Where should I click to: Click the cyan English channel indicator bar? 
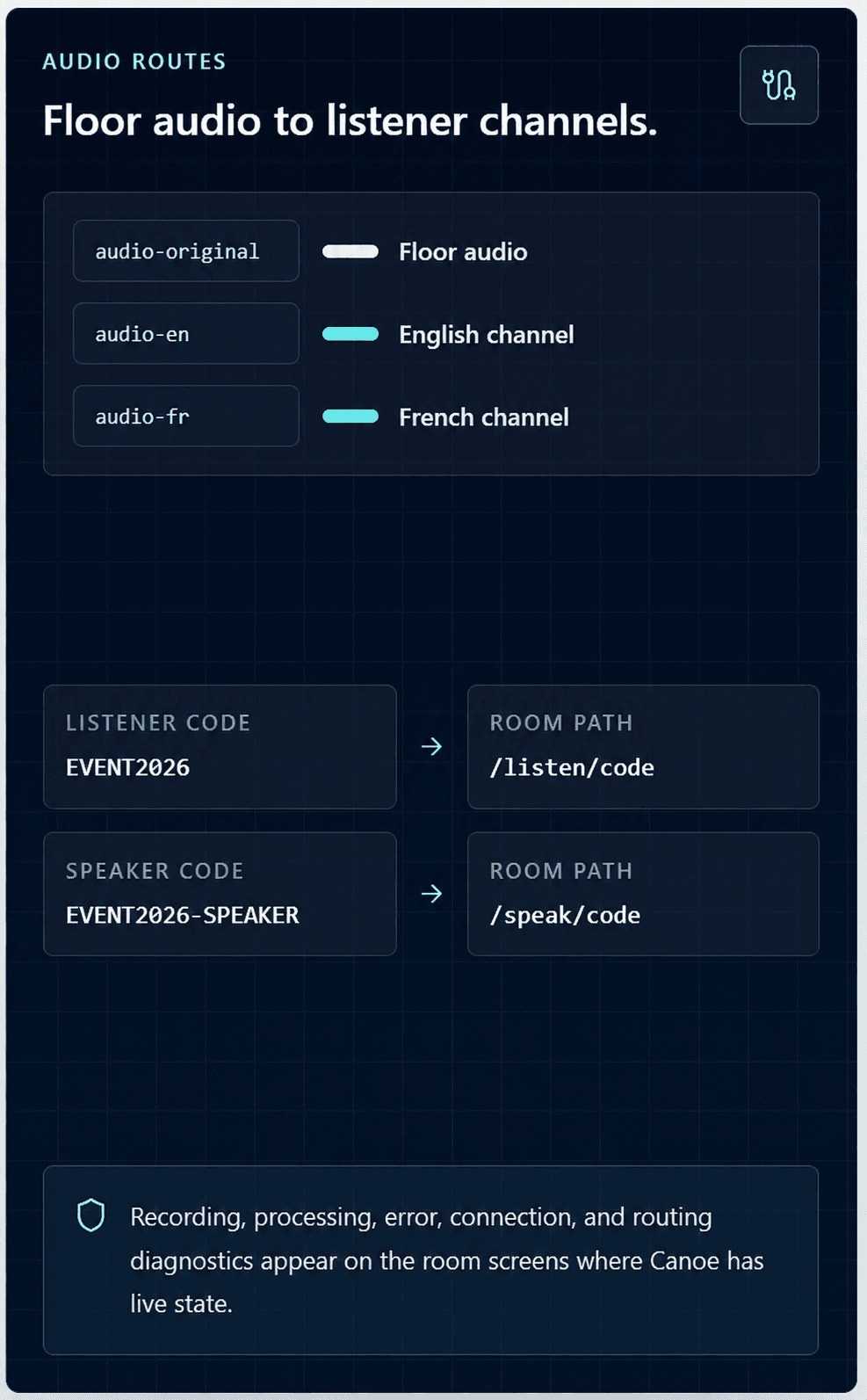pyautogui.click(x=350, y=334)
